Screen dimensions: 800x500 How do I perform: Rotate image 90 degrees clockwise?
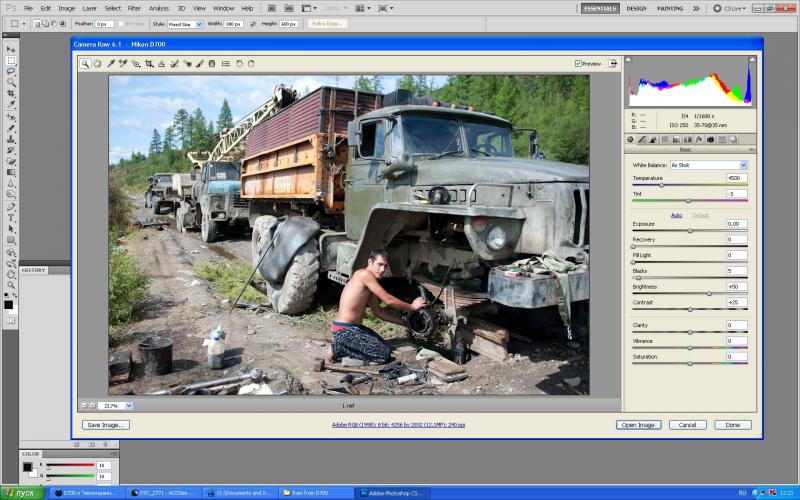coord(251,64)
